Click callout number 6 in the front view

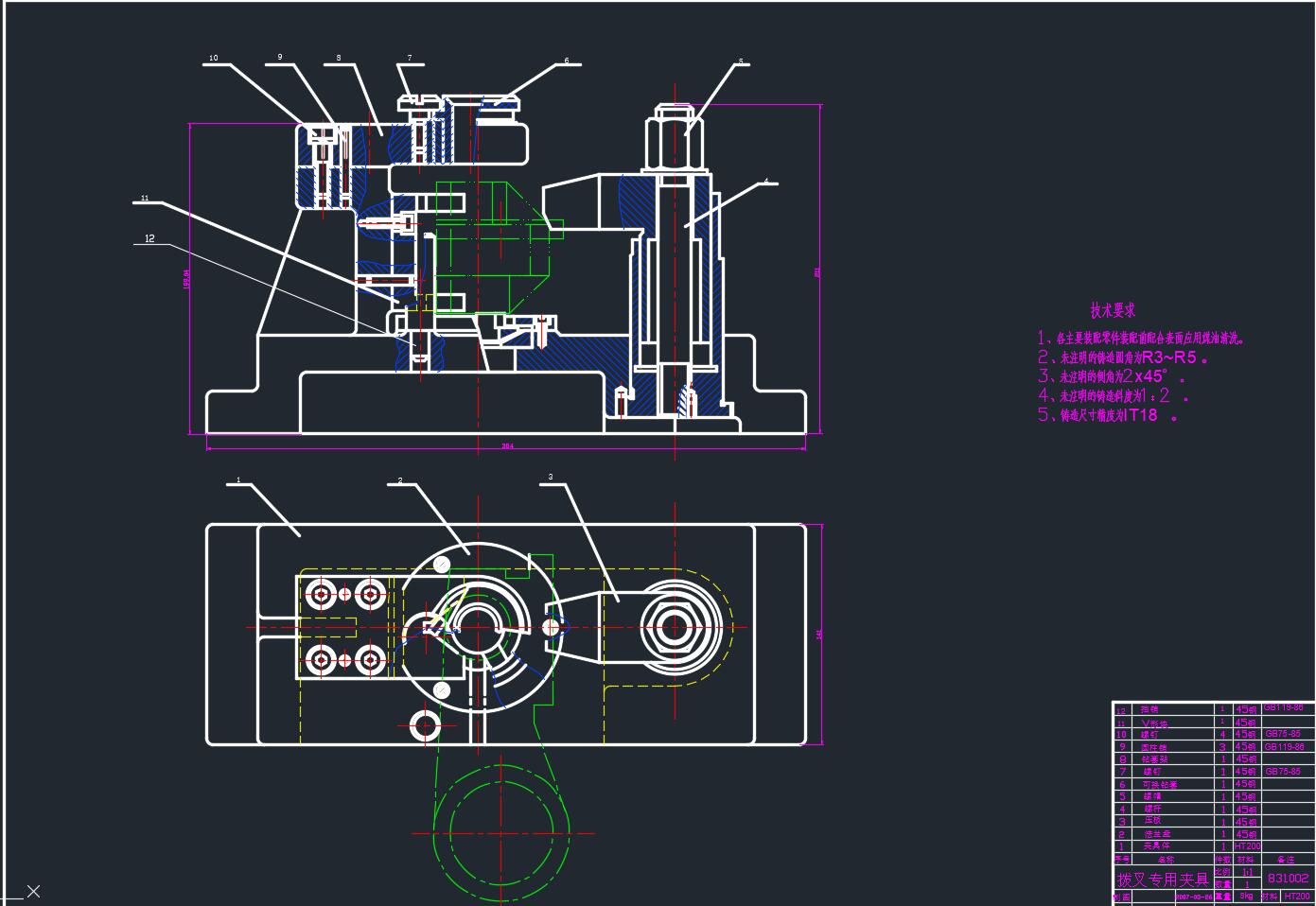click(567, 61)
